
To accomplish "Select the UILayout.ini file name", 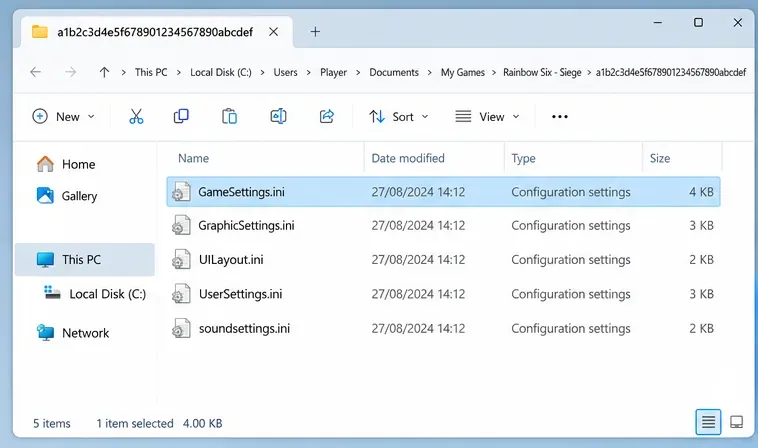I will tap(231, 260).
